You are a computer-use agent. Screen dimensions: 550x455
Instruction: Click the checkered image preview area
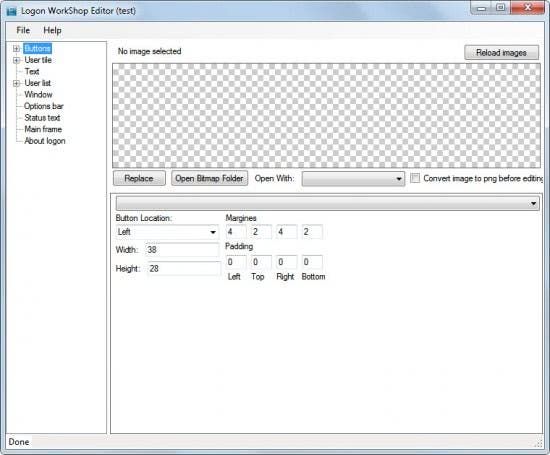click(326, 116)
